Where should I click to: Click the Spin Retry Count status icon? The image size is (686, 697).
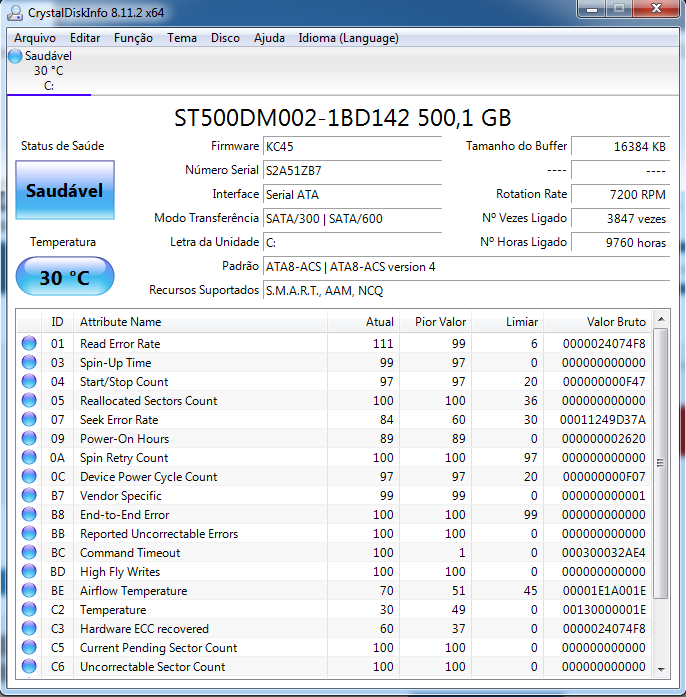[29, 457]
